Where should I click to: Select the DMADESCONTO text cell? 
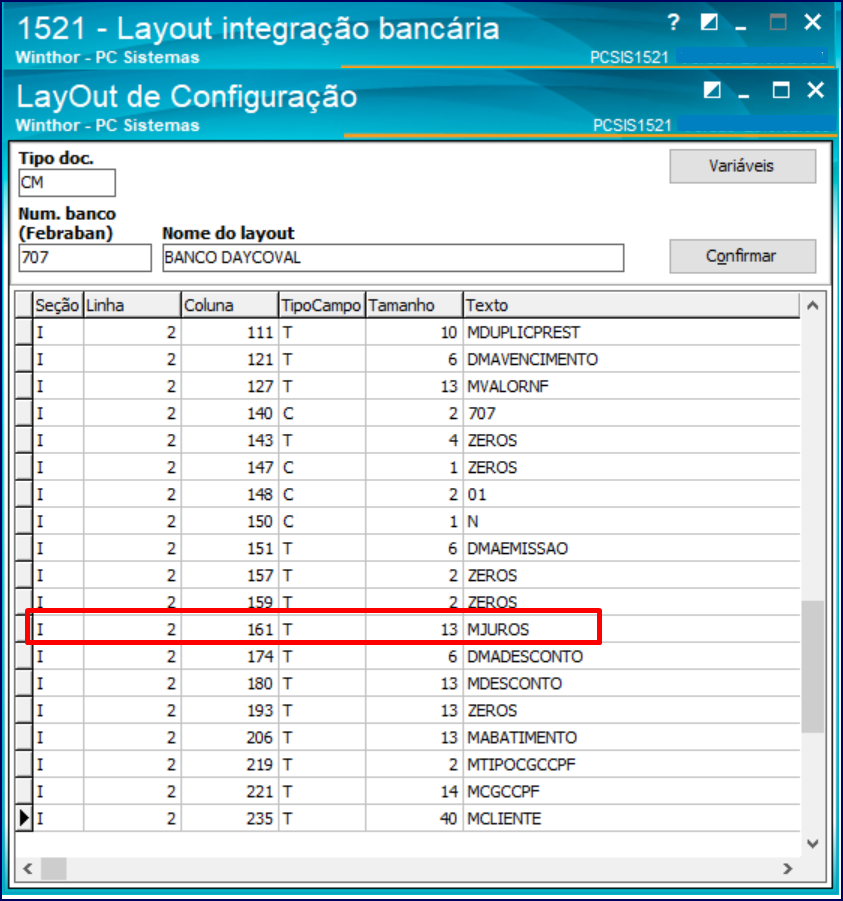click(632, 656)
